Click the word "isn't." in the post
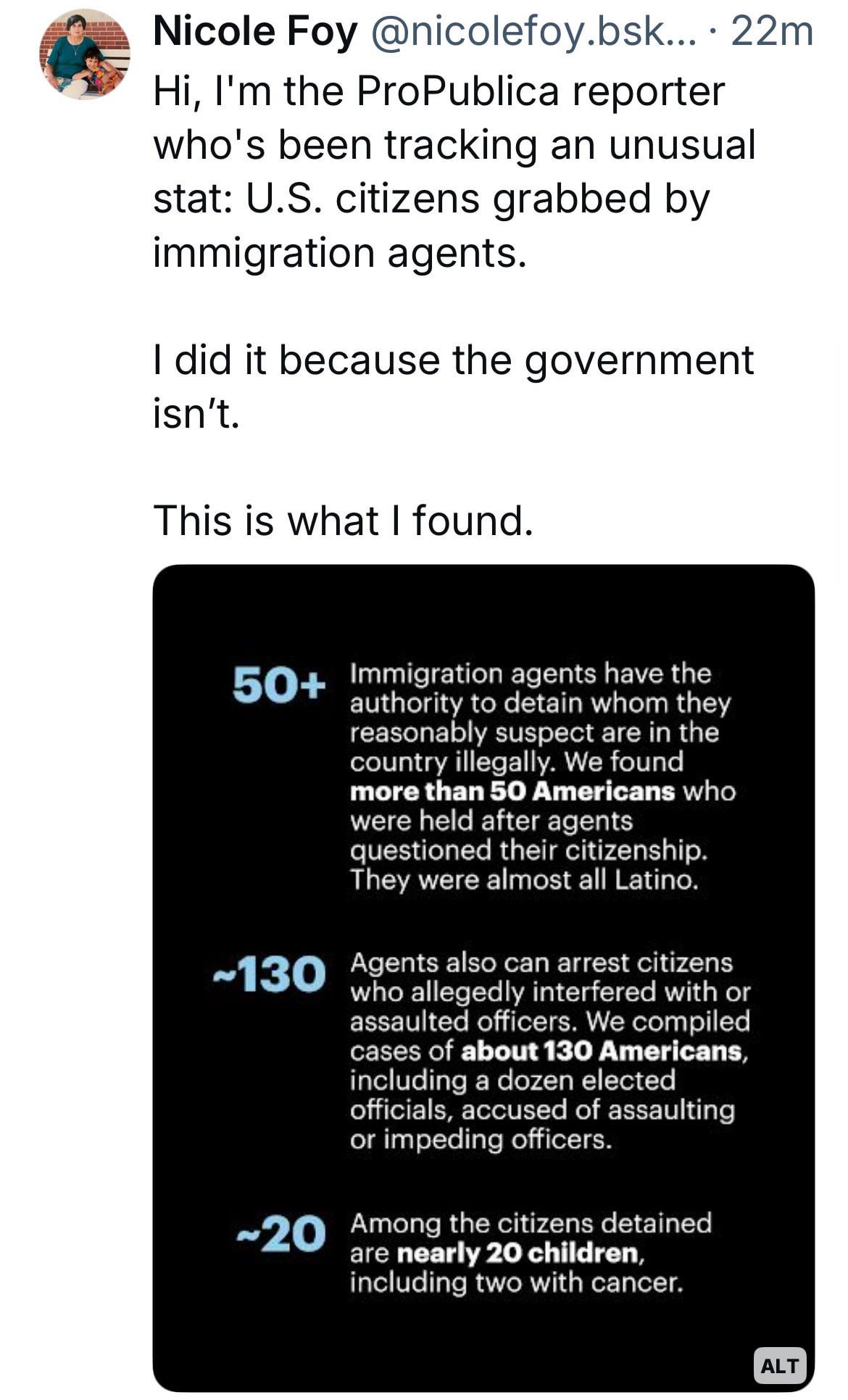The width and height of the screenshot is (848, 1400). [x=196, y=413]
